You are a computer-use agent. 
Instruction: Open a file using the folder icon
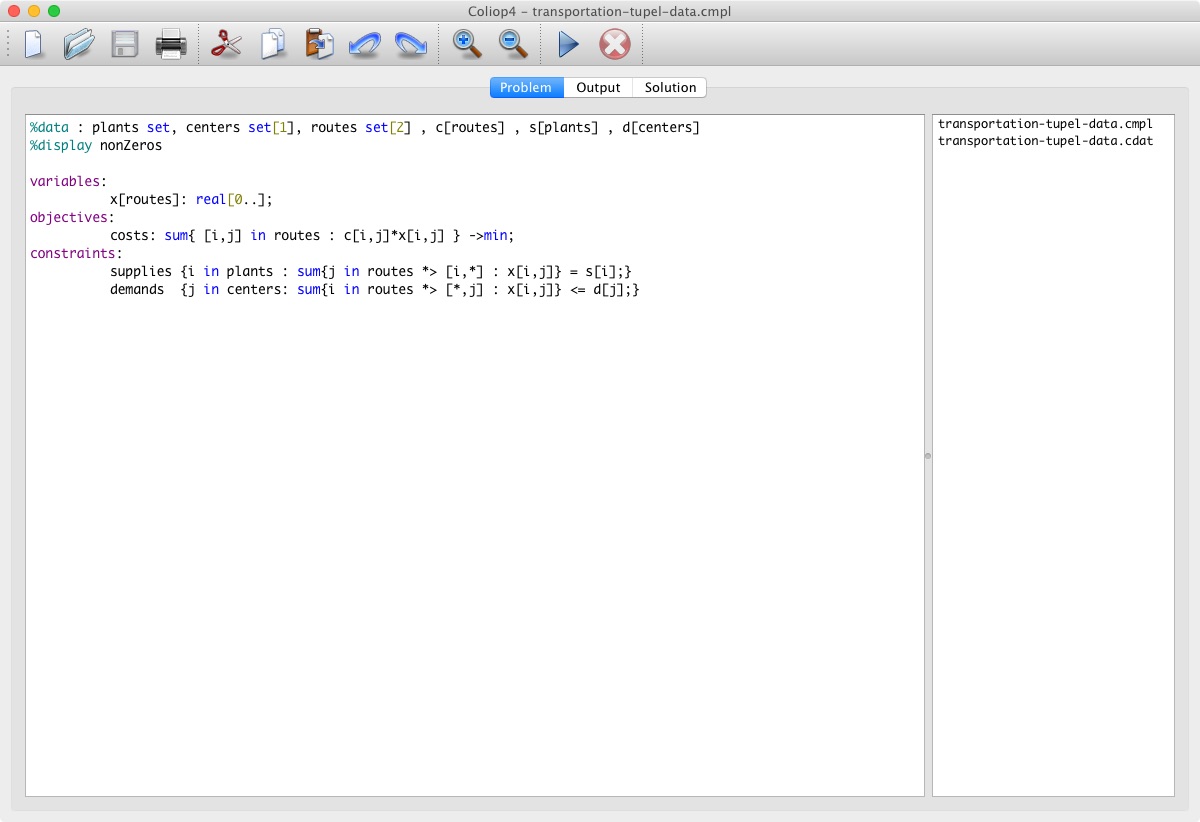pyautogui.click(x=78, y=45)
